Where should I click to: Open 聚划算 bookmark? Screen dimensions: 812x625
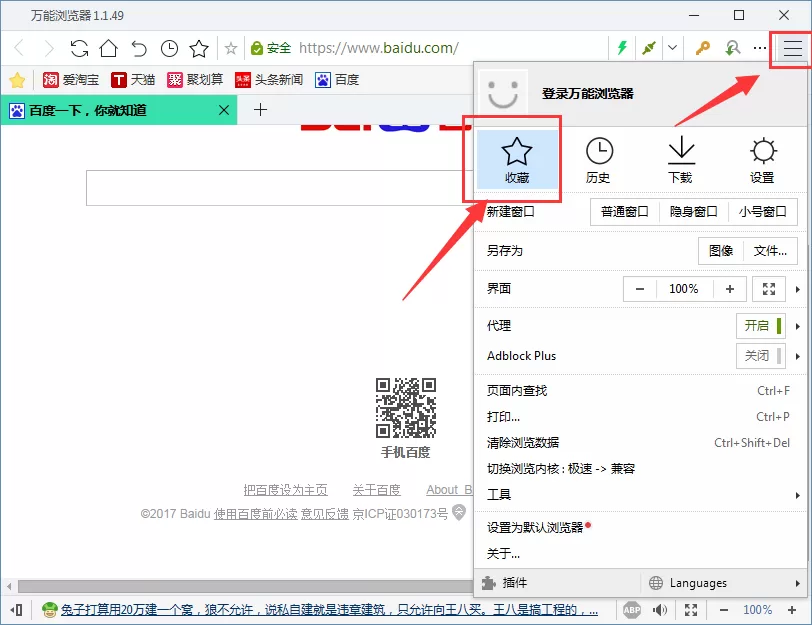point(195,80)
